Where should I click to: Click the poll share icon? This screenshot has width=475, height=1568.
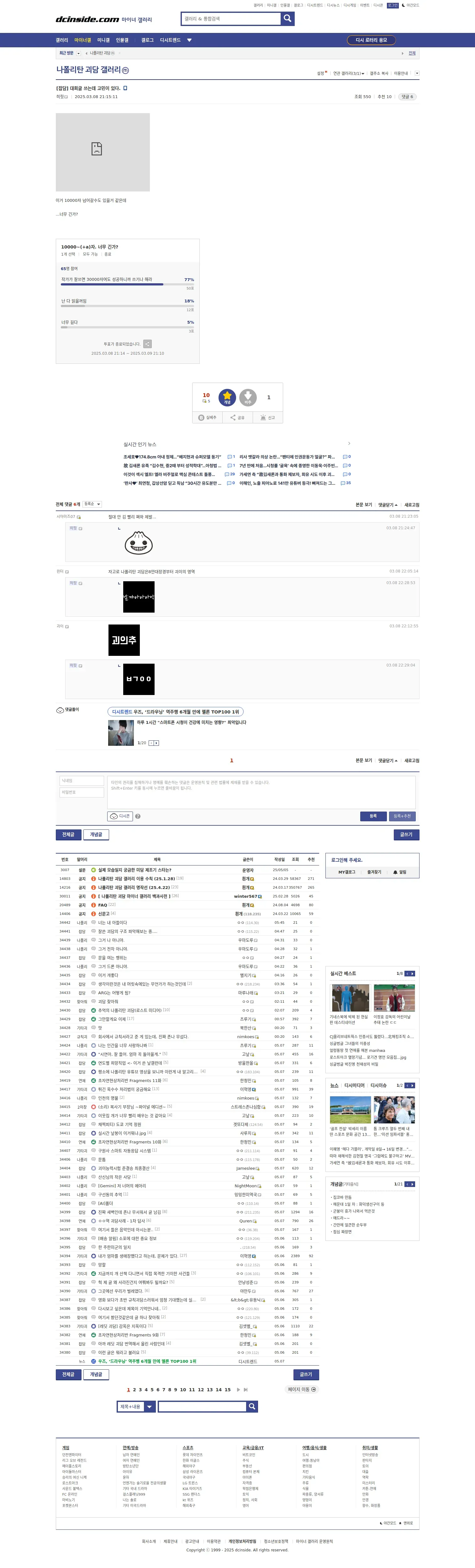pos(147,344)
